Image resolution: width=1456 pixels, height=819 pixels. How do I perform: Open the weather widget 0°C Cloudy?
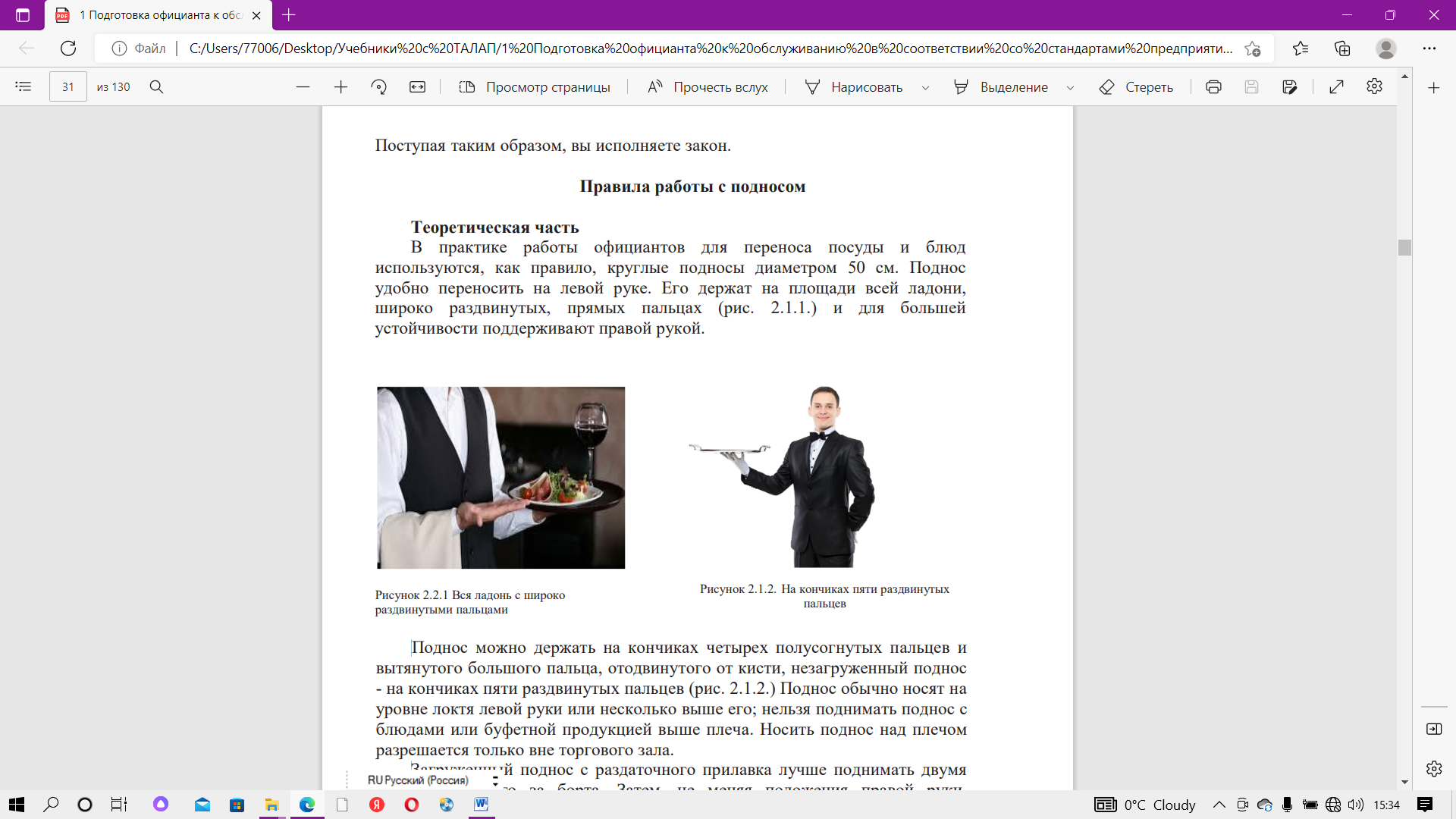point(1145,805)
